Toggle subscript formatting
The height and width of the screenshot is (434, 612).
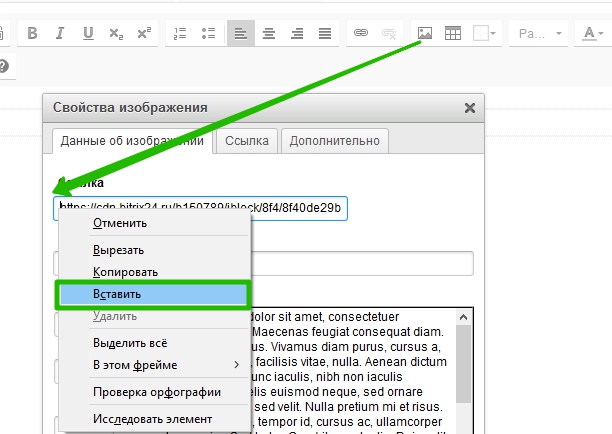(116, 33)
